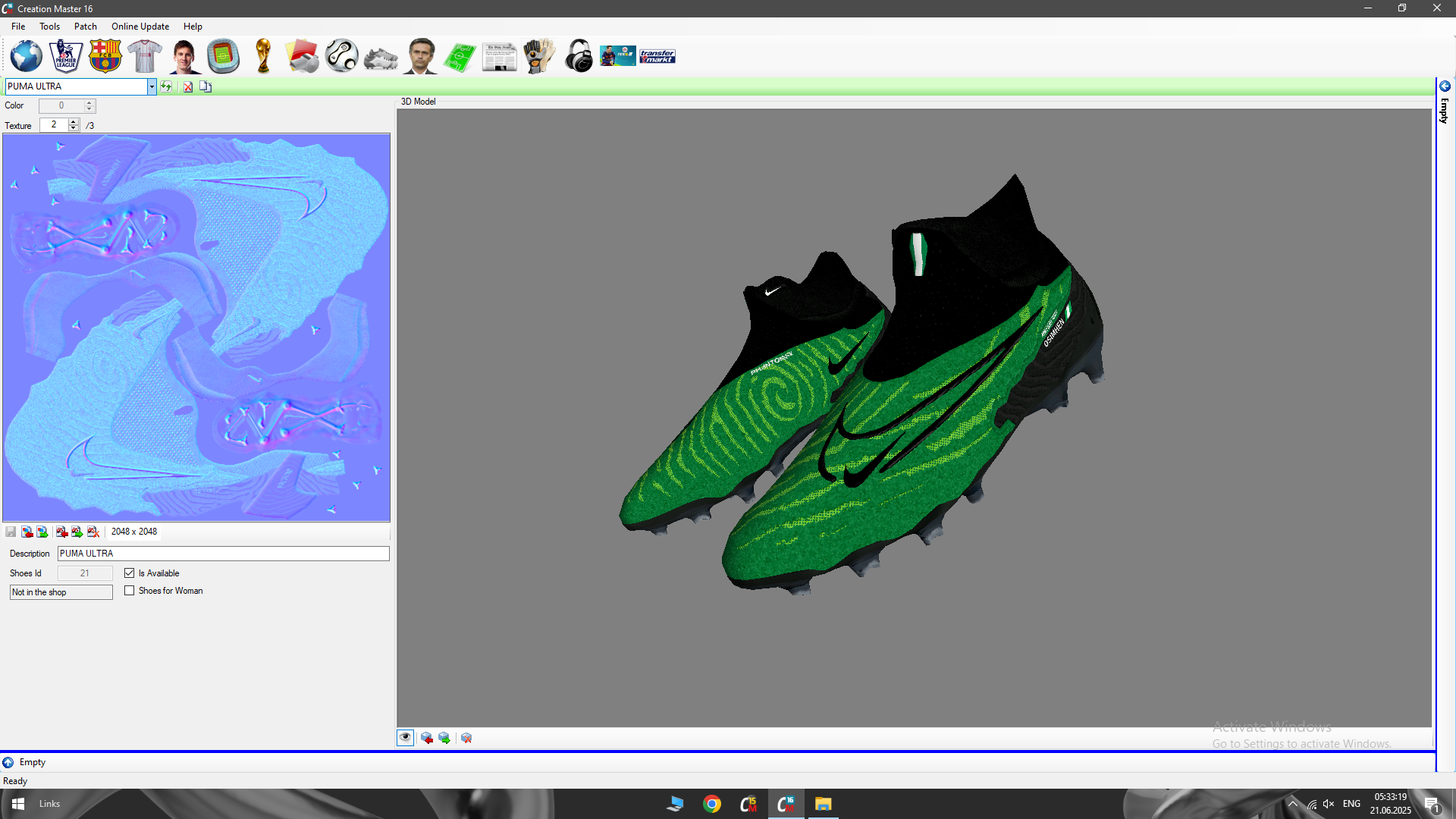Viewport: 1456px width, 819px height.
Task: Open the Kit editor shirt icon
Action: [144, 56]
